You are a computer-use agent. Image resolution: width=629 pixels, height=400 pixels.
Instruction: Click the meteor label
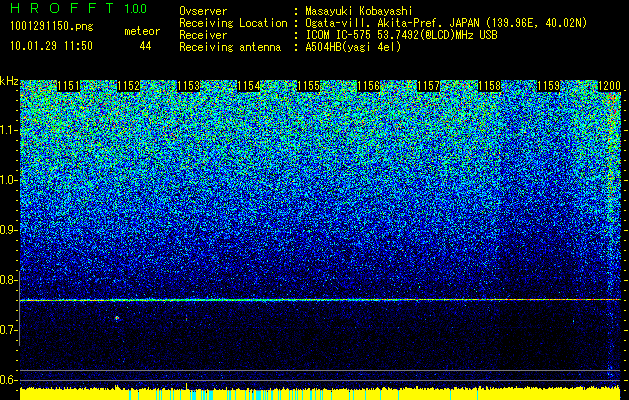click(142, 31)
